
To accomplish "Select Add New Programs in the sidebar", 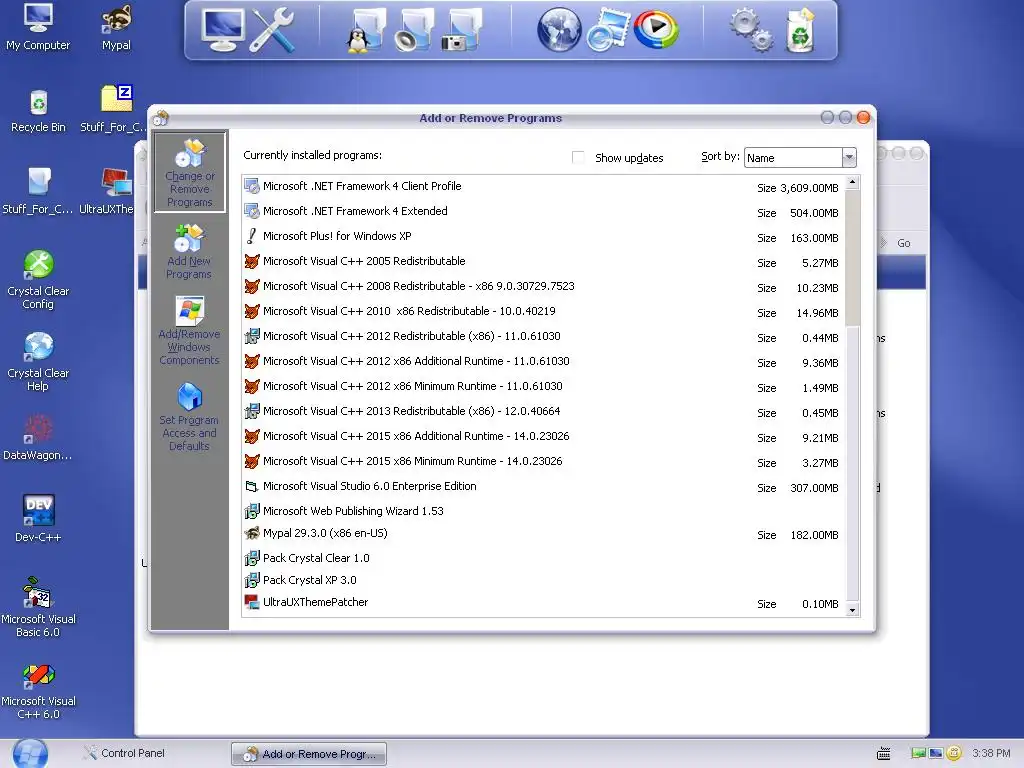I will [189, 252].
